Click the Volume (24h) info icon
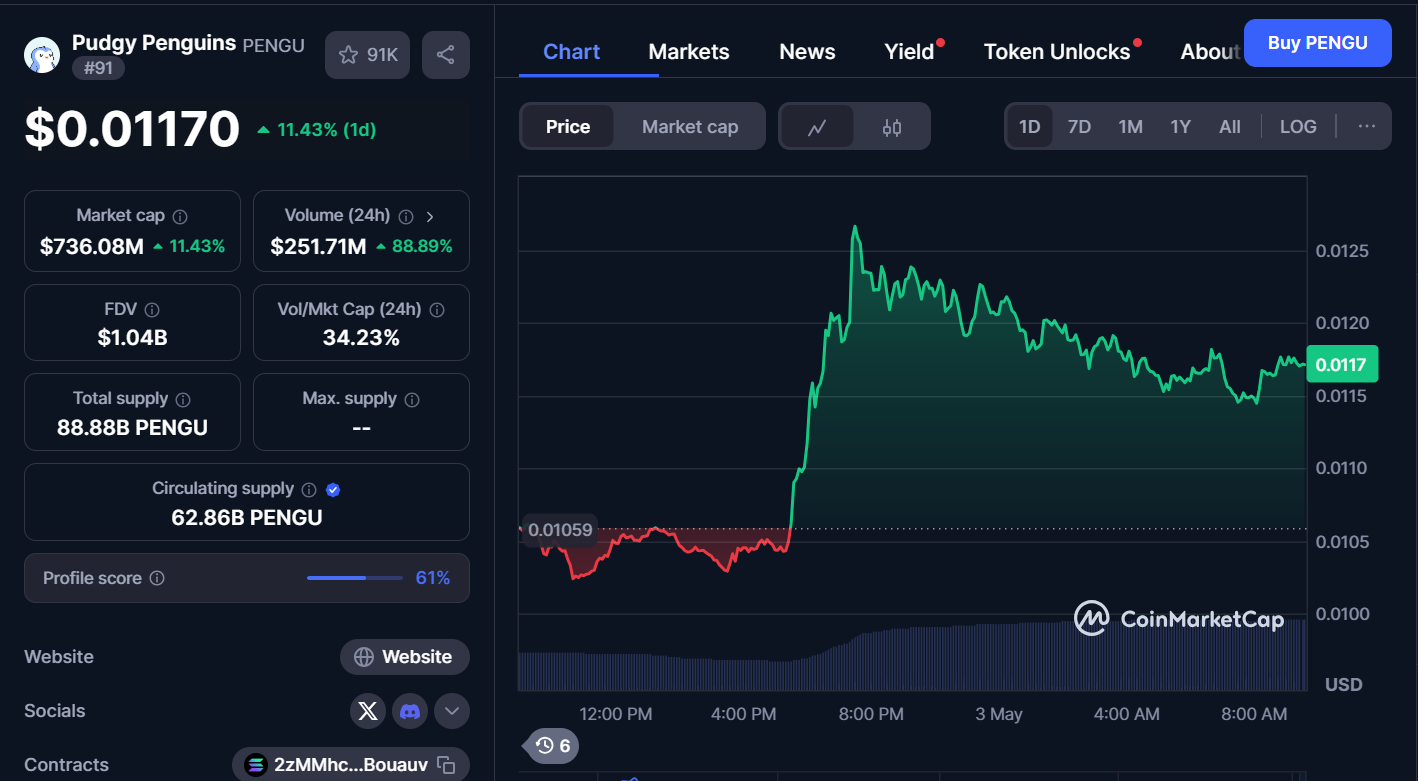This screenshot has height=781, width=1418. tap(406, 216)
